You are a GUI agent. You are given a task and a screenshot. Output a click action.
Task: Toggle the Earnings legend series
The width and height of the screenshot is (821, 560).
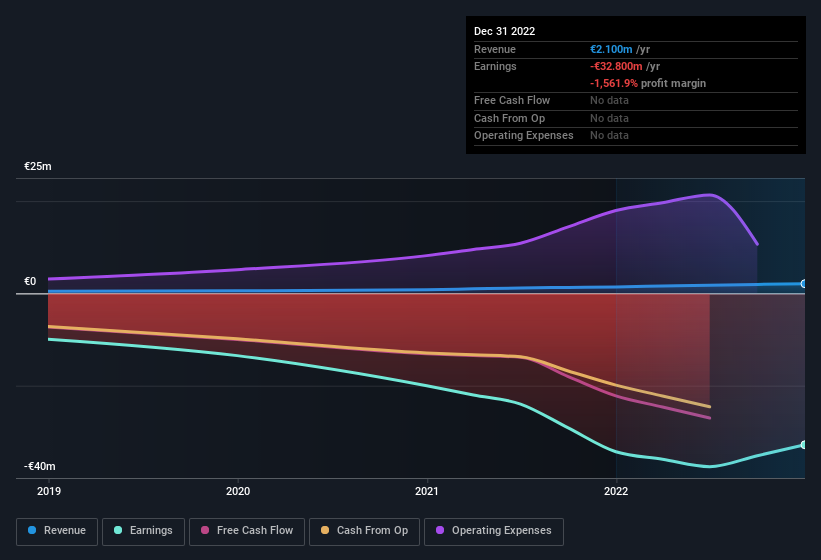click(x=143, y=531)
